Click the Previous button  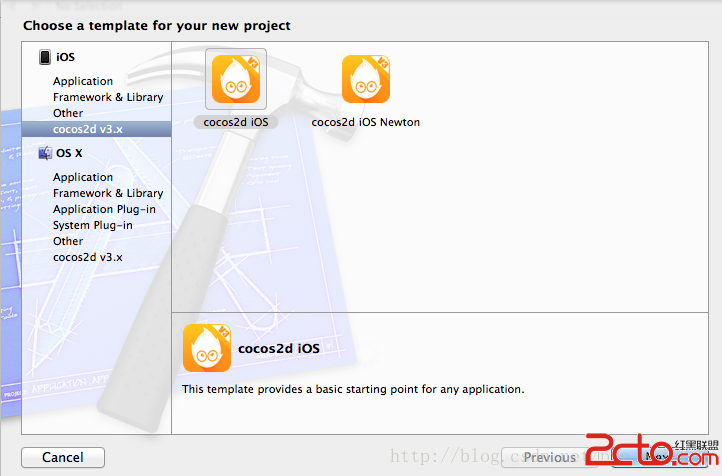(549, 457)
